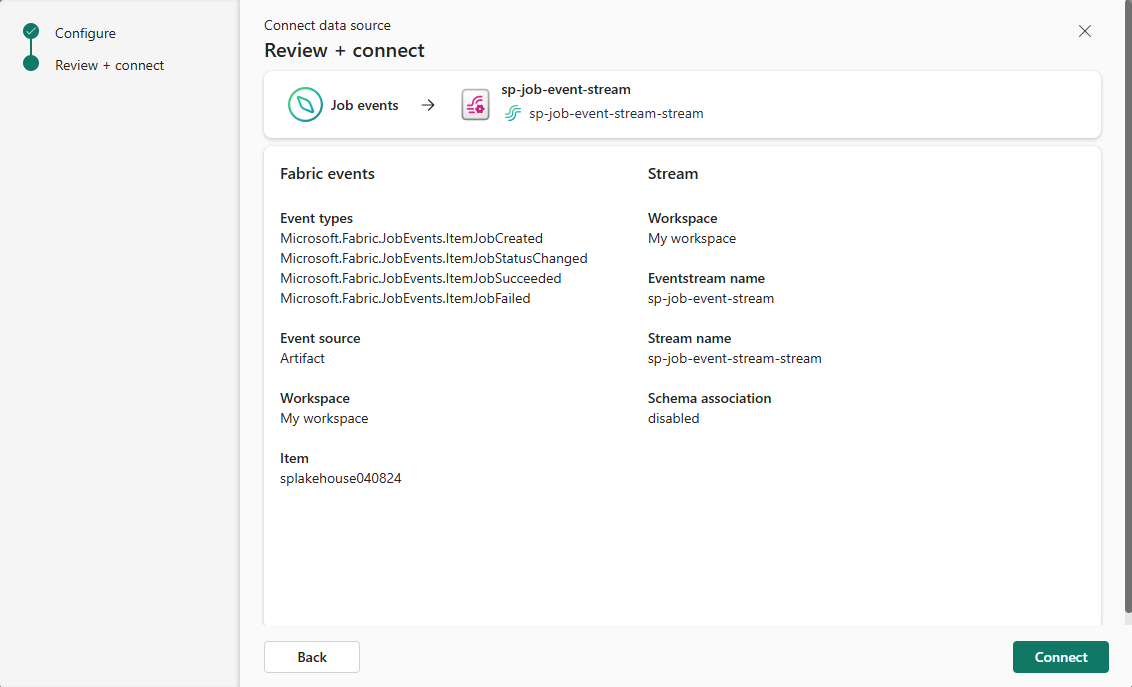Image resolution: width=1132 pixels, height=687 pixels.
Task: Select Microsoft.Fabric.JobEvents.ItemJobStatusChanged event type
Action: (434, 258)
